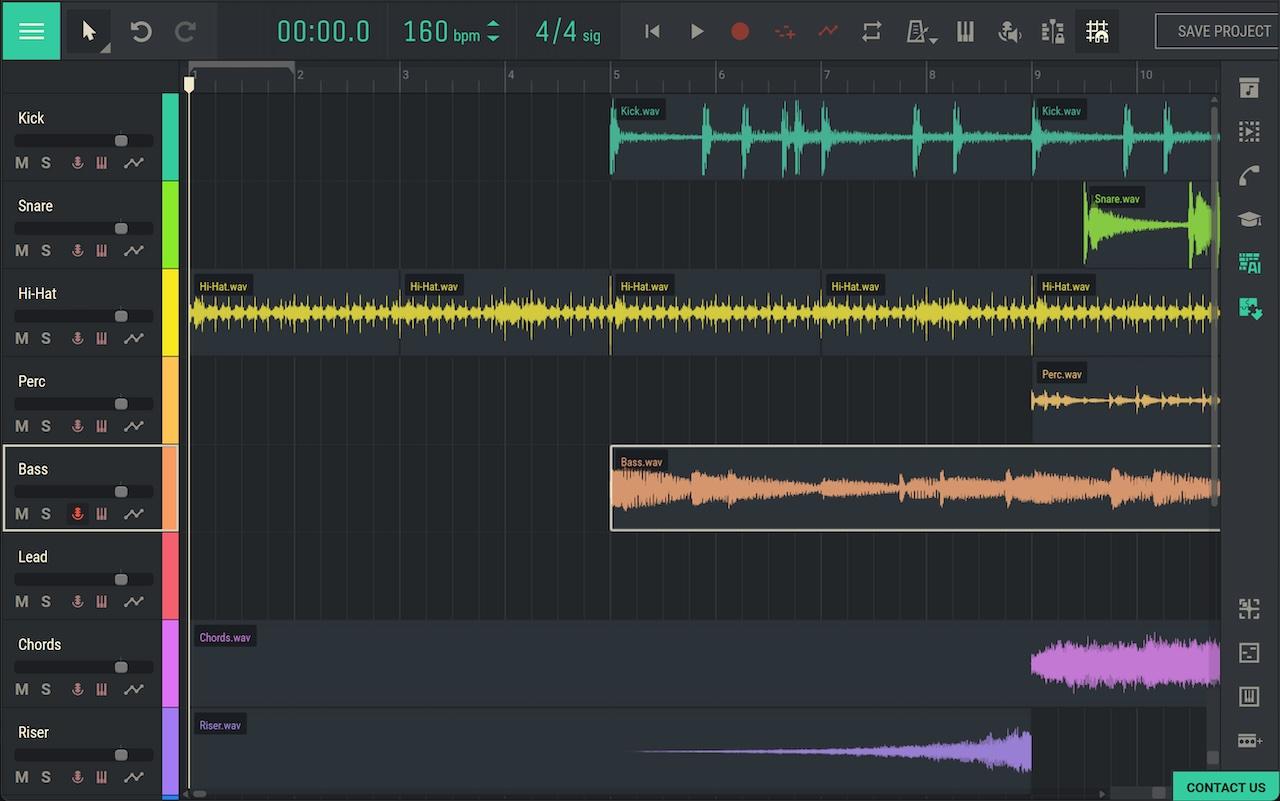Open the 4/4 time signature selector
1280x801 pixels.
567,32
